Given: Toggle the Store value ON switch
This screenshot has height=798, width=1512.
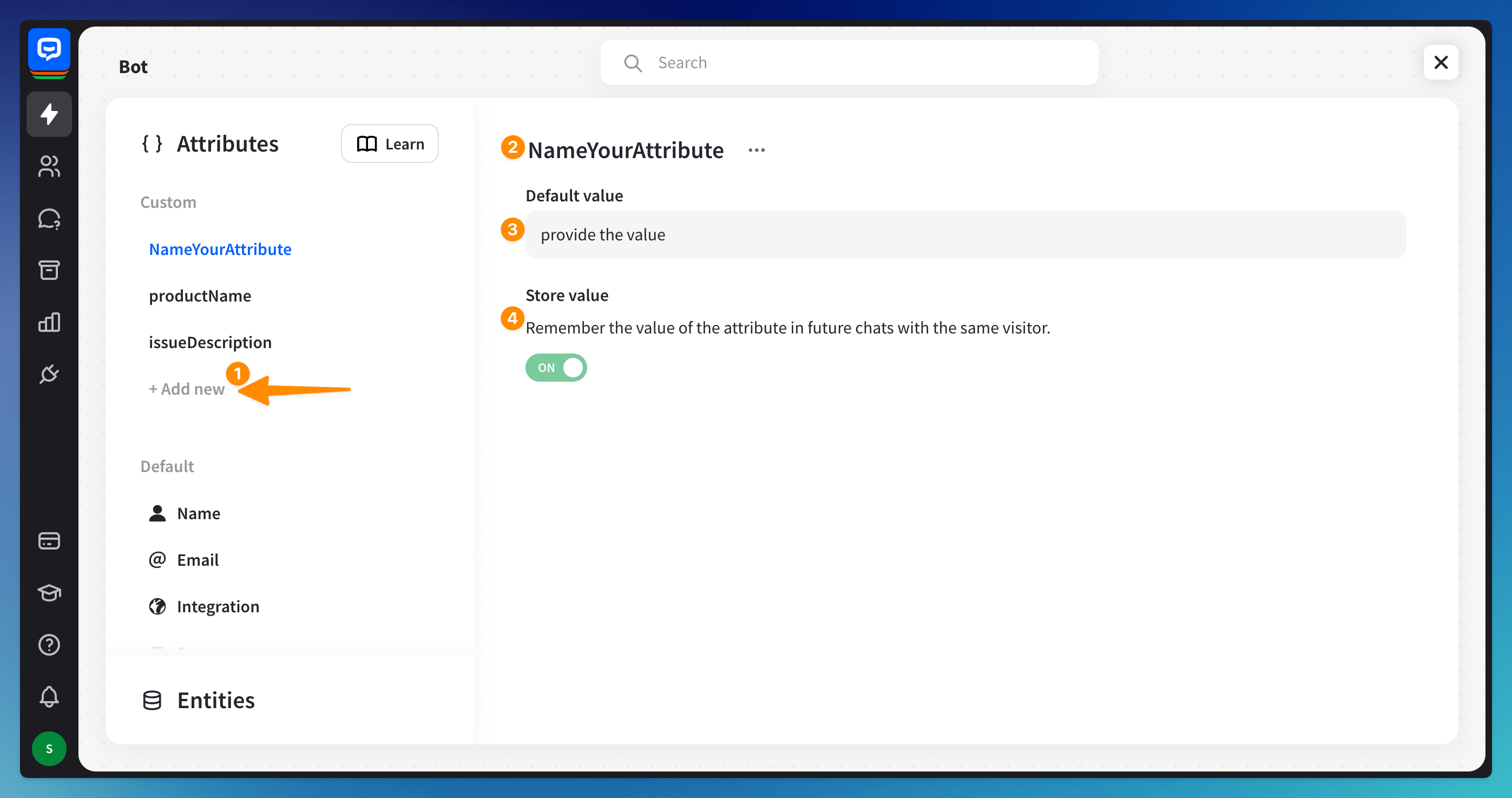Looking at the screenshot, I should 555,368.
